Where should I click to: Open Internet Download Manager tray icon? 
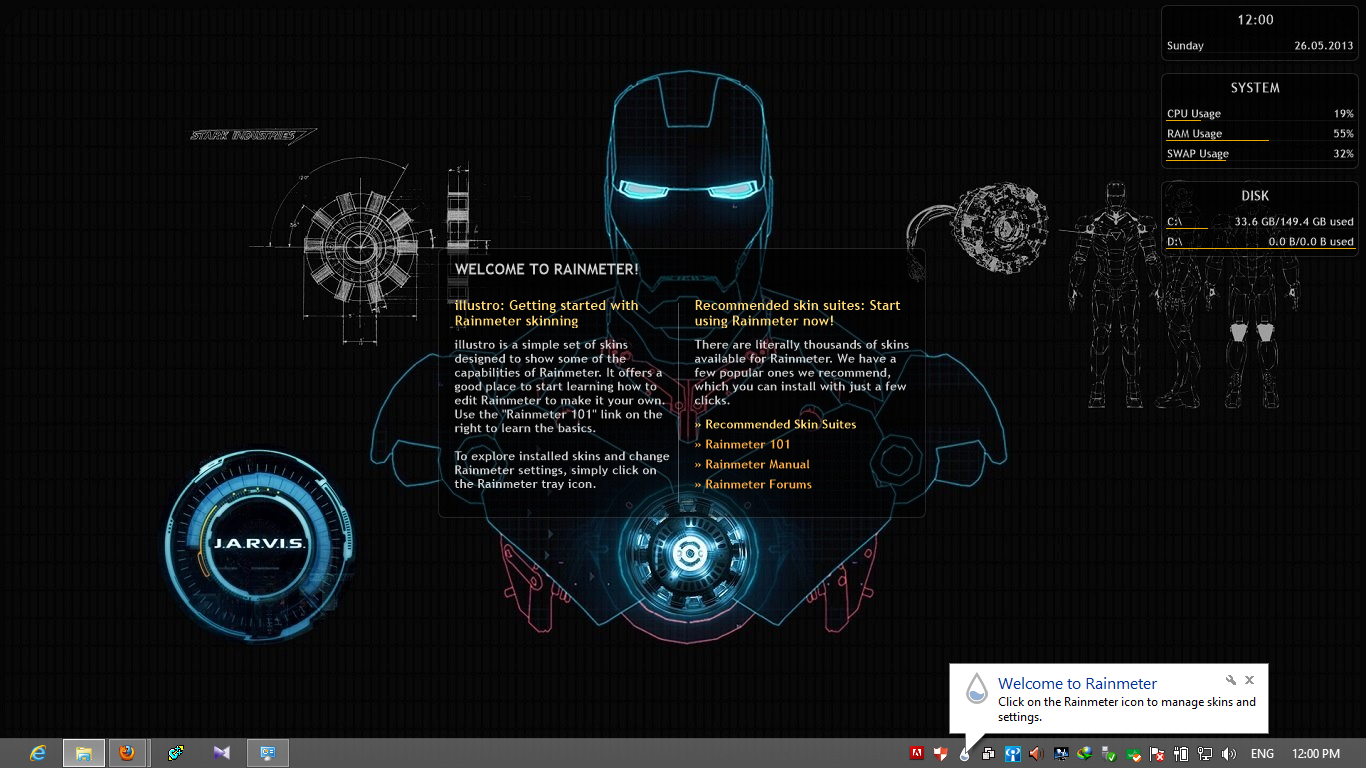1084,754
